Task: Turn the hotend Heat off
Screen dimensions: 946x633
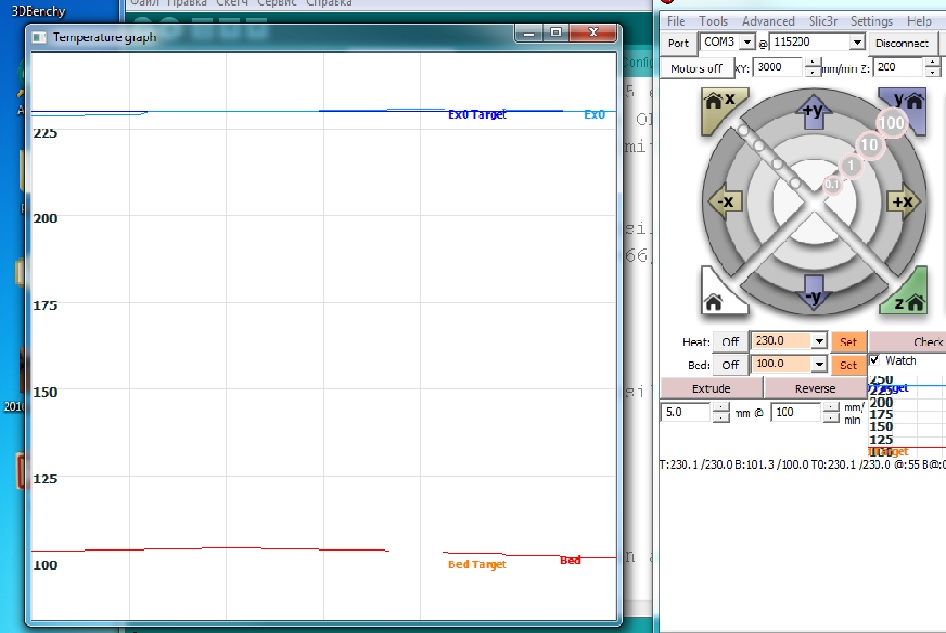Action: 731,342
